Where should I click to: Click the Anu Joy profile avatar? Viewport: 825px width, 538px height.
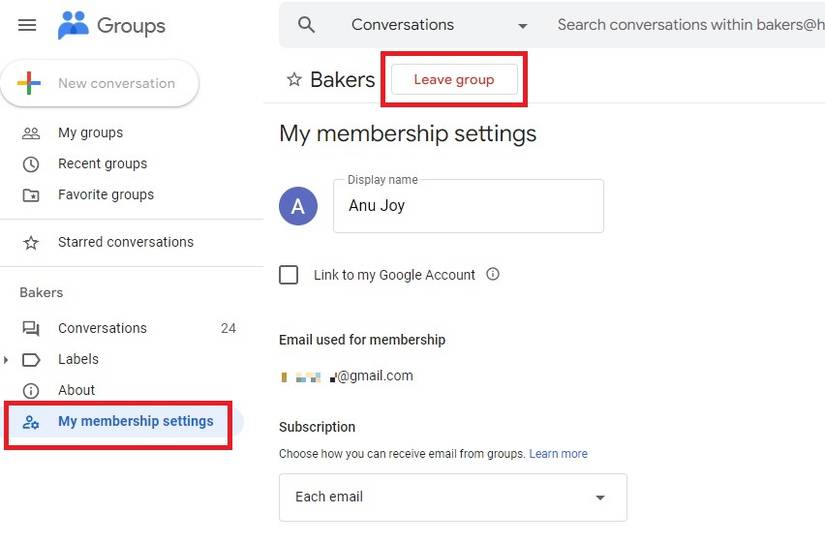pos(298,206)
